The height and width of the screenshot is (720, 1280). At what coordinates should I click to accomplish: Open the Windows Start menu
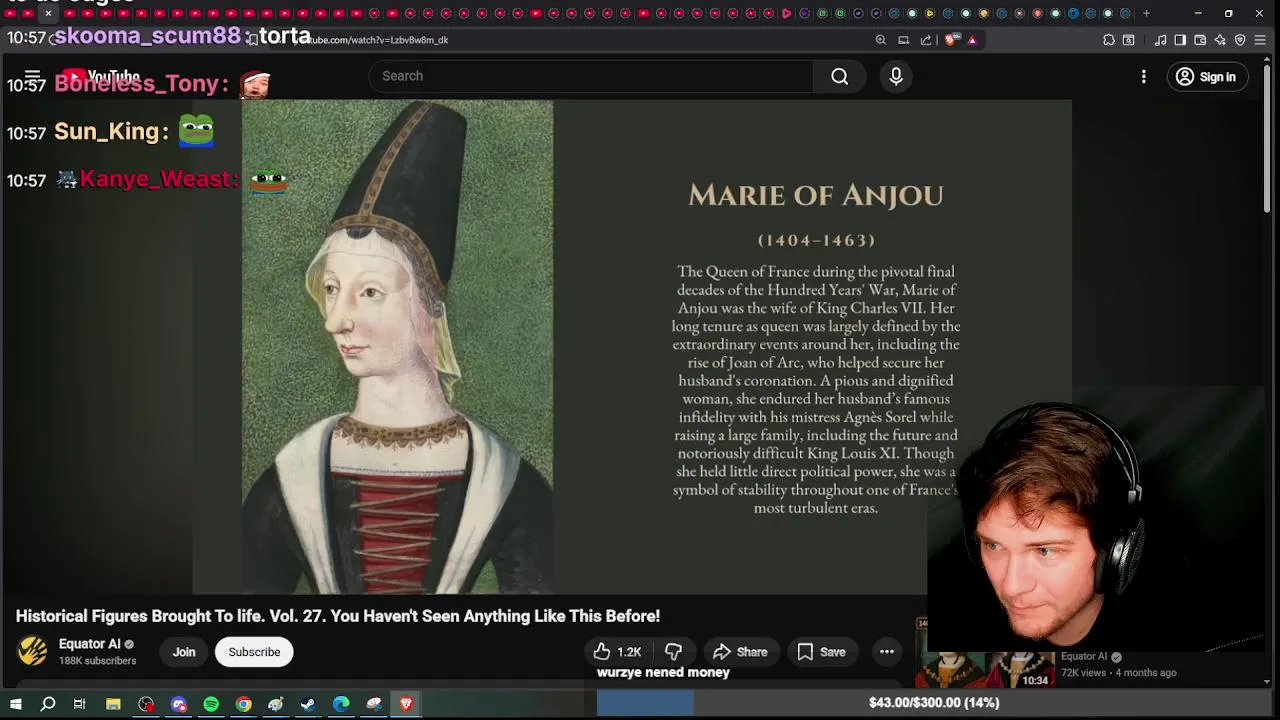pyautogui.click(x=14, y=704)
